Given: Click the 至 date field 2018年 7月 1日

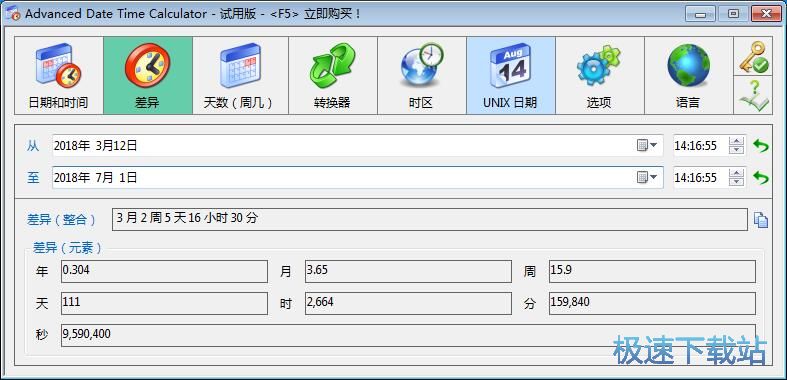Looking at the screenshot, I should click(x=357, y=177).
